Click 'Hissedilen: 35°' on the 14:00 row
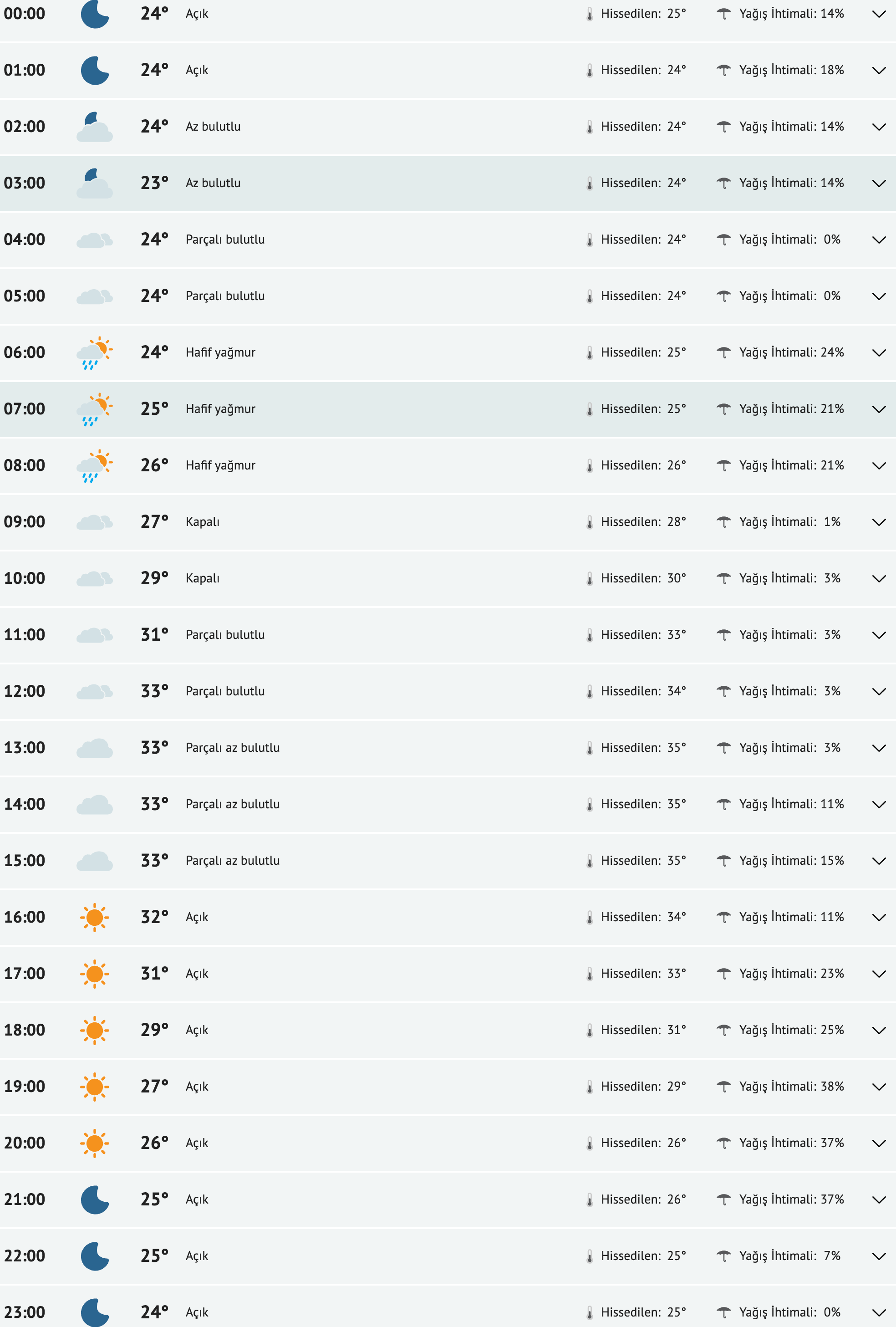Screen dimensions: 896x1327 tap(642, 804)
